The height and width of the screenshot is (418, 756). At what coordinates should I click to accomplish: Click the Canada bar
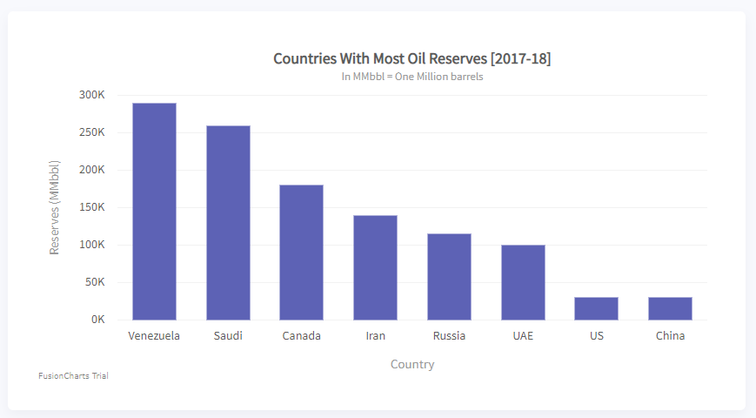click(x=301, y=252)
